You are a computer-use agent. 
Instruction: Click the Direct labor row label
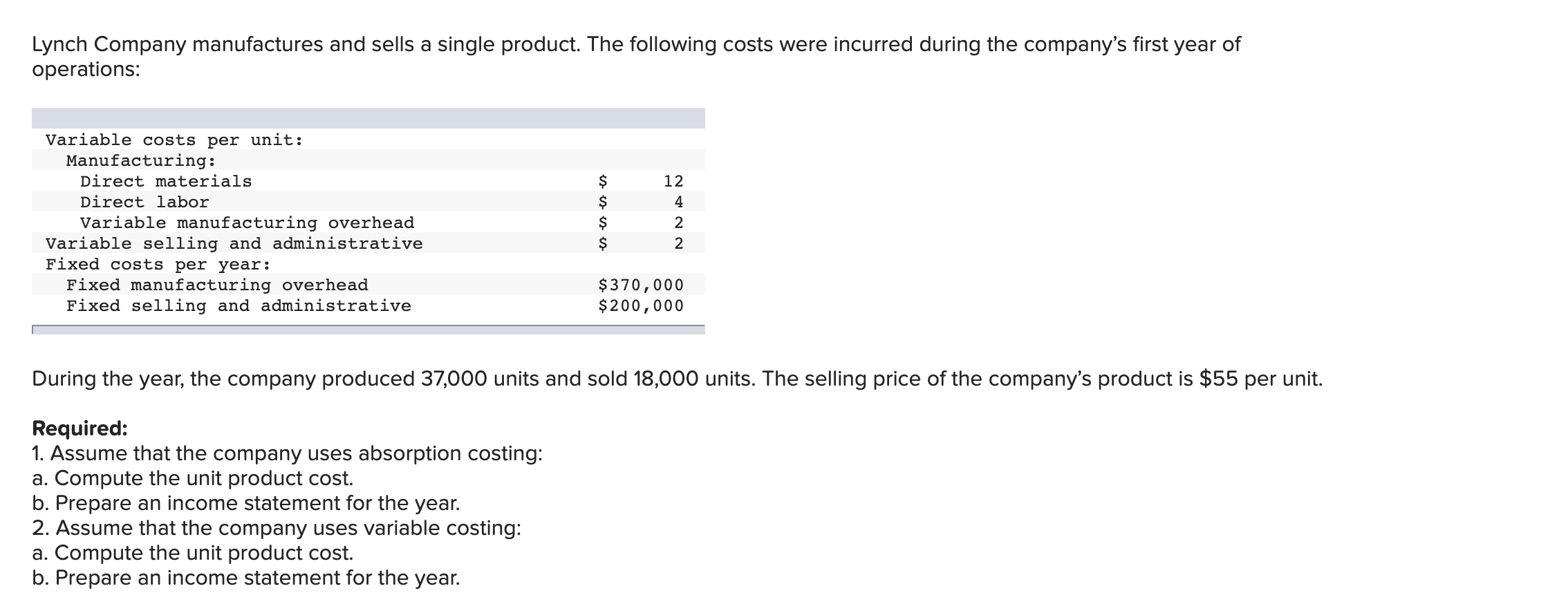[x=144, y=202]
